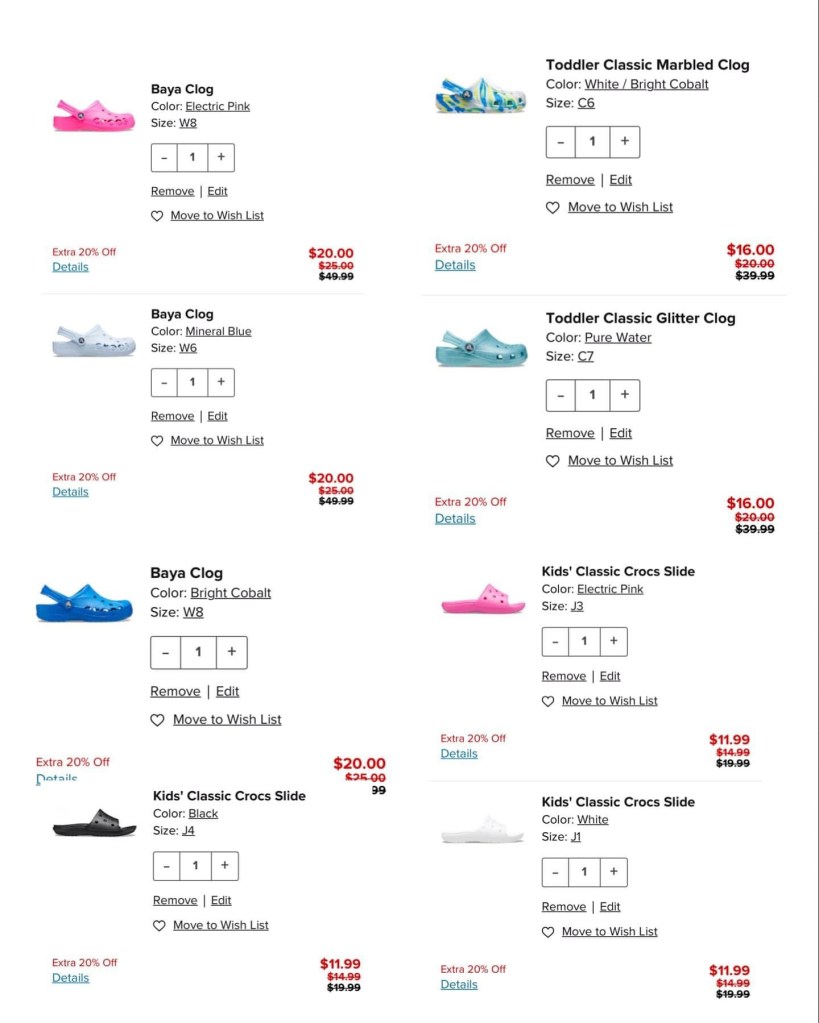
Task: Decrease quantity of Toddler Classic Glitter Clog
Action: coord(560,395)
